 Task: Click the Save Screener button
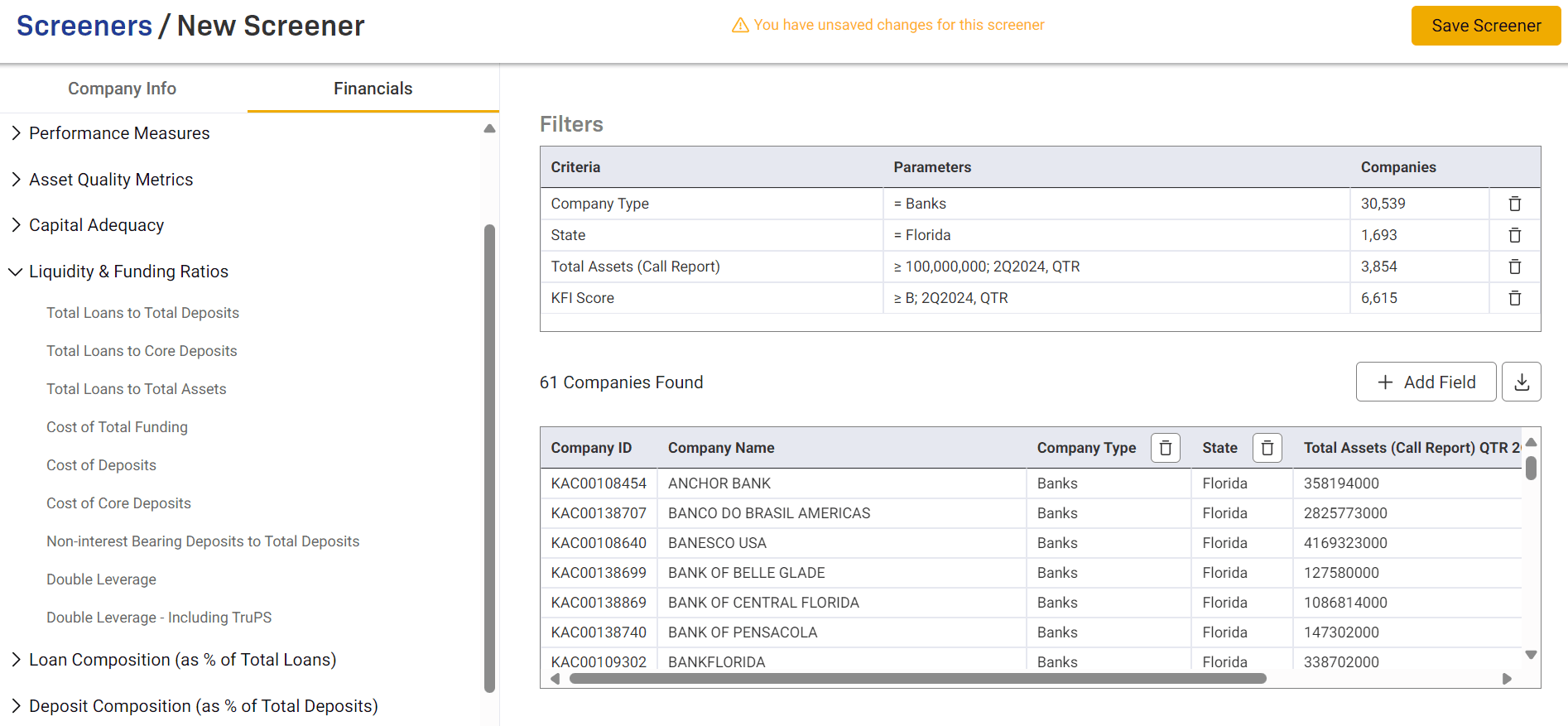[x=1485, y=26]
